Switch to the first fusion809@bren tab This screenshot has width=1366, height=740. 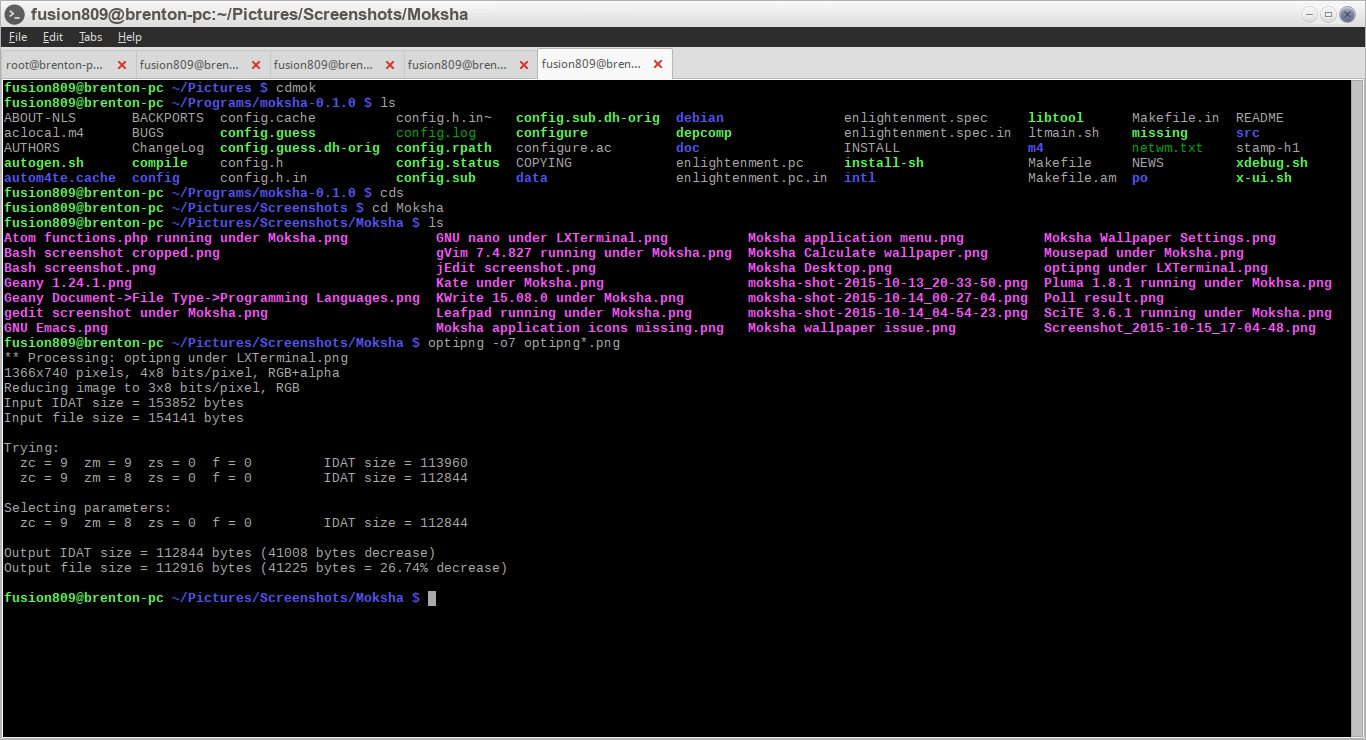(190, 63)
